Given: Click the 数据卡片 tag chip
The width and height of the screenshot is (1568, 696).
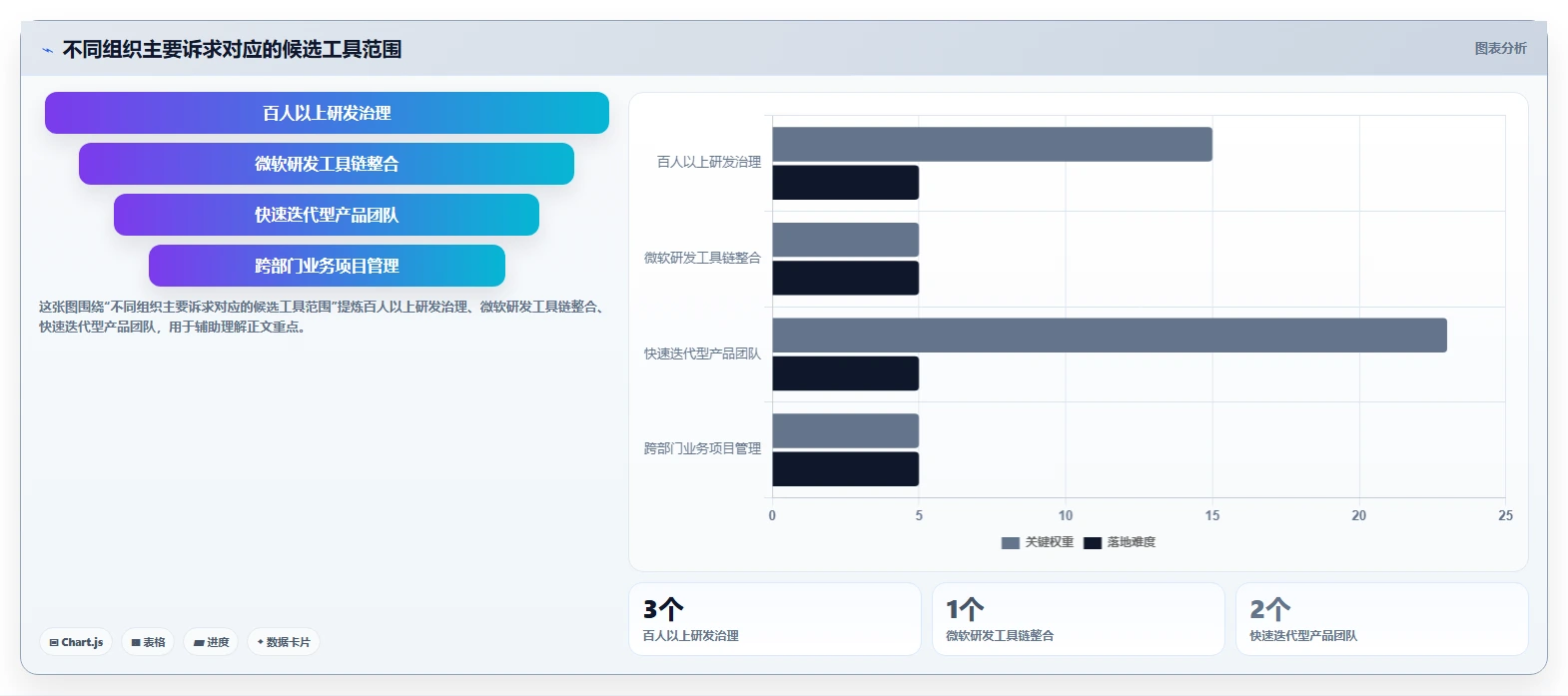Looking at the screenshot, I should click(284, 642).
